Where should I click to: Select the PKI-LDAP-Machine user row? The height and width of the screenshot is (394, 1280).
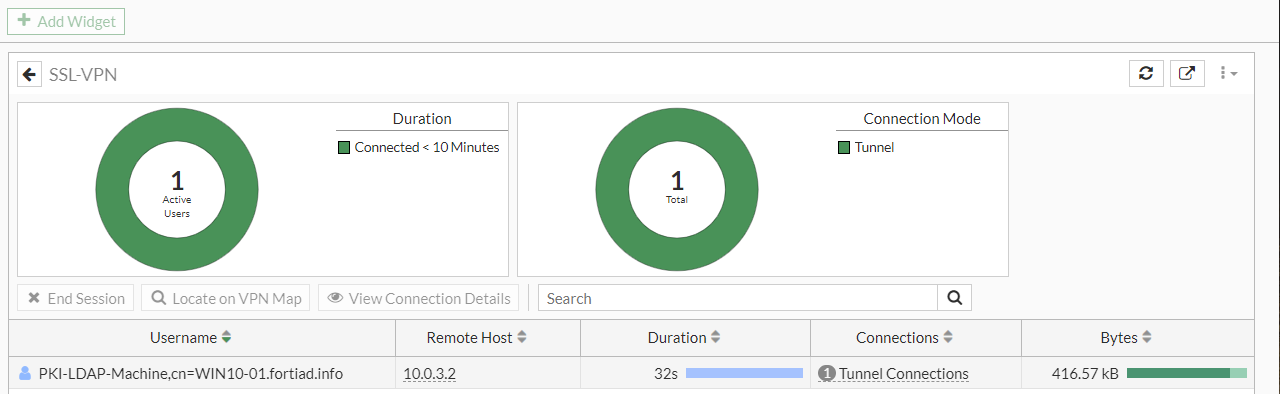tap(631, 374)
